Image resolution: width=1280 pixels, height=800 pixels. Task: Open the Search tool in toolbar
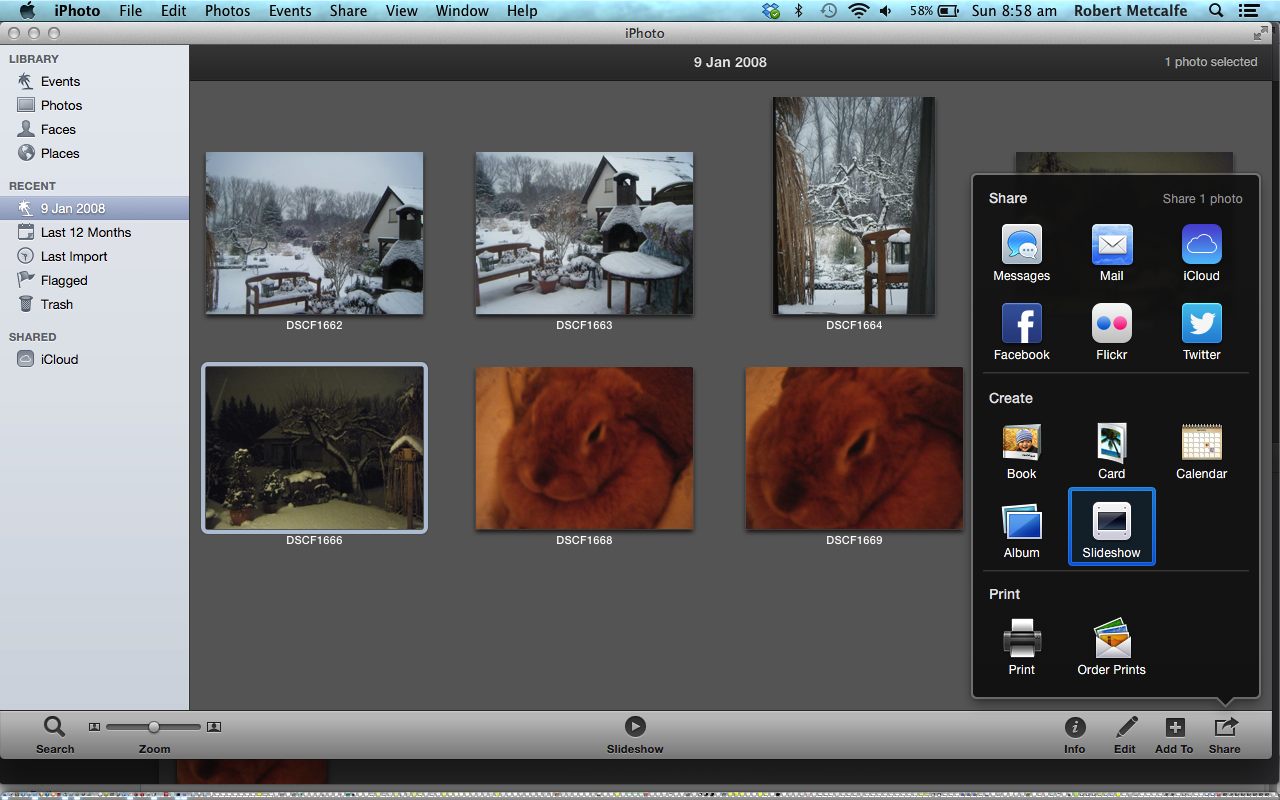[55, 735]
